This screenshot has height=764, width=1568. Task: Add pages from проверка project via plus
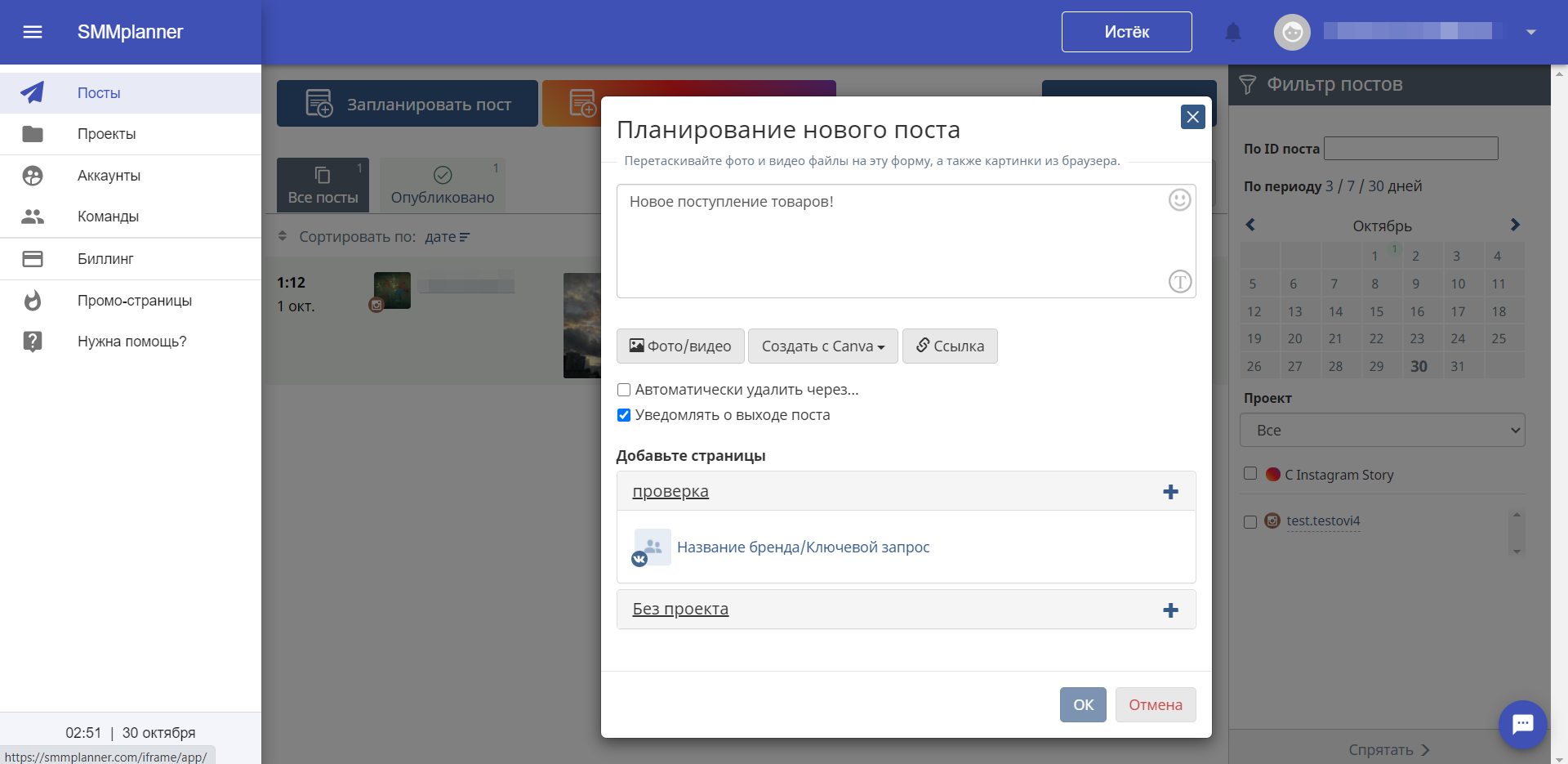click(x=1170, y=492)
